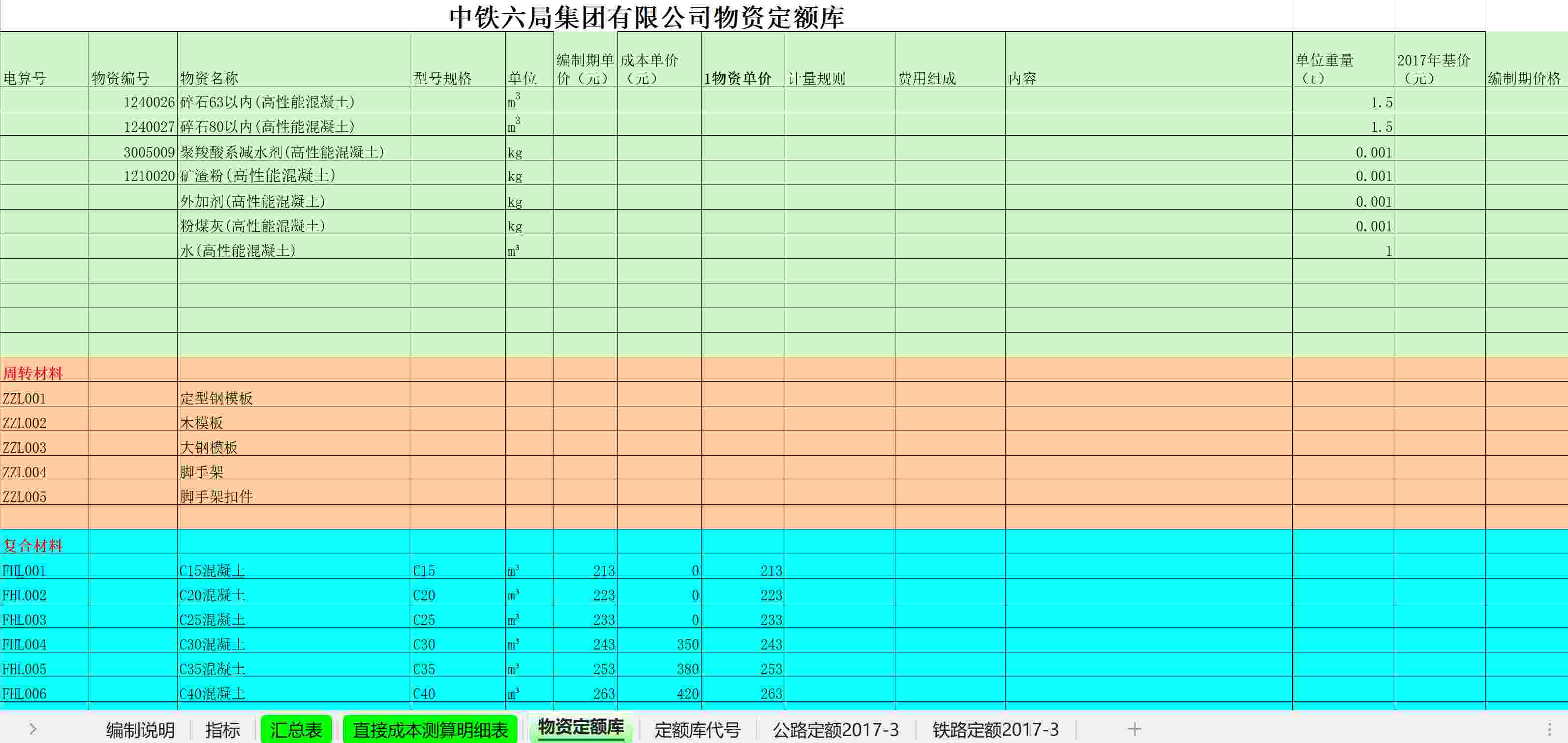The width and height of the screenshot is (1568, 743).
Task: Select the C20 specification cell
Action: point(458,591)
